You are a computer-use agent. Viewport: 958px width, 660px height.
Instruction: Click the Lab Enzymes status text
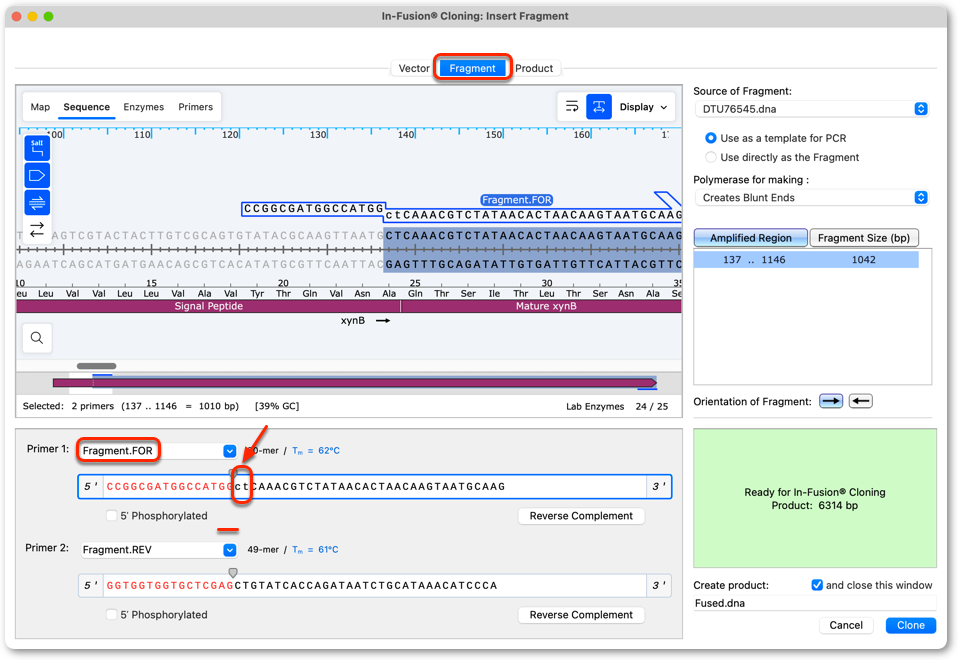pos(594,406)
